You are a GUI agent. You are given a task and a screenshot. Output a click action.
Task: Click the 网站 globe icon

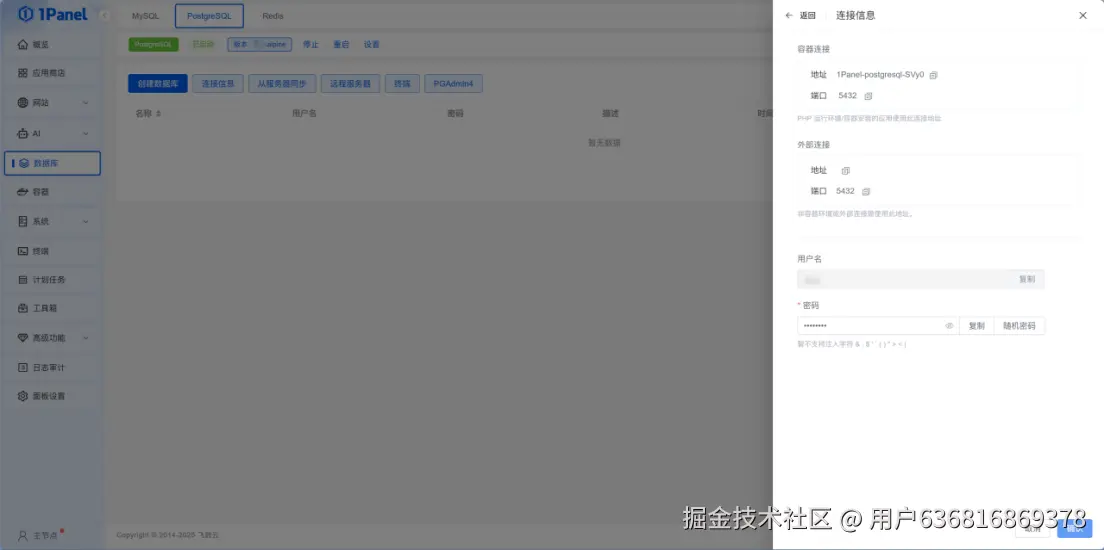[23, 103]
